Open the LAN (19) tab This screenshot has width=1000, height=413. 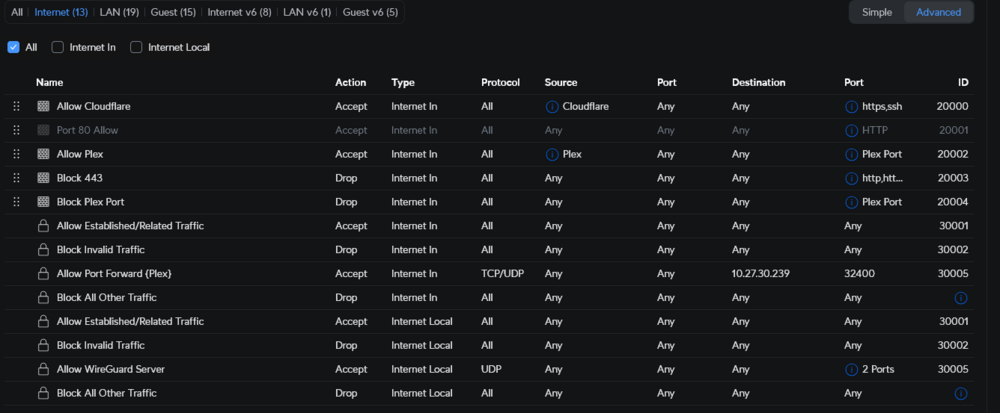pos(119,12)
